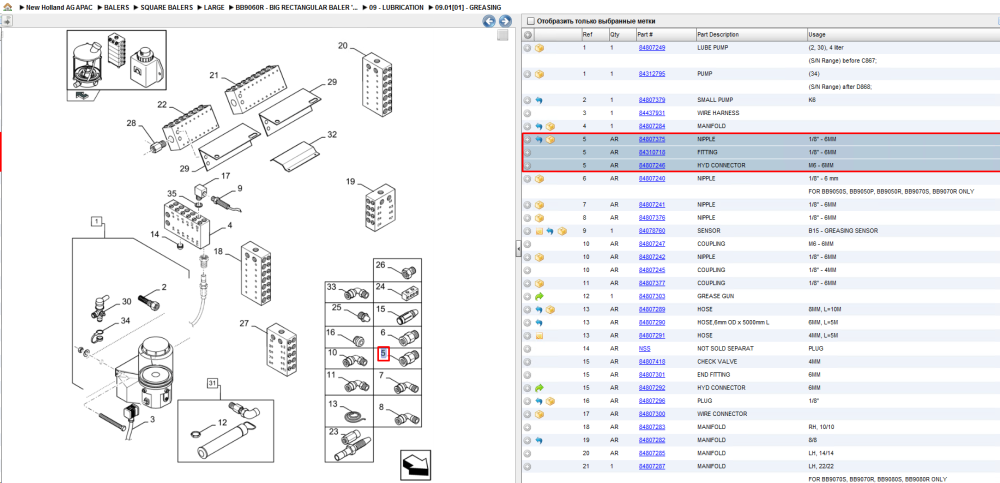The width and height of the screenshot is (1000, 483).
Task: Click package icon for NIPPLE 84807241
Action: (539, 205)
